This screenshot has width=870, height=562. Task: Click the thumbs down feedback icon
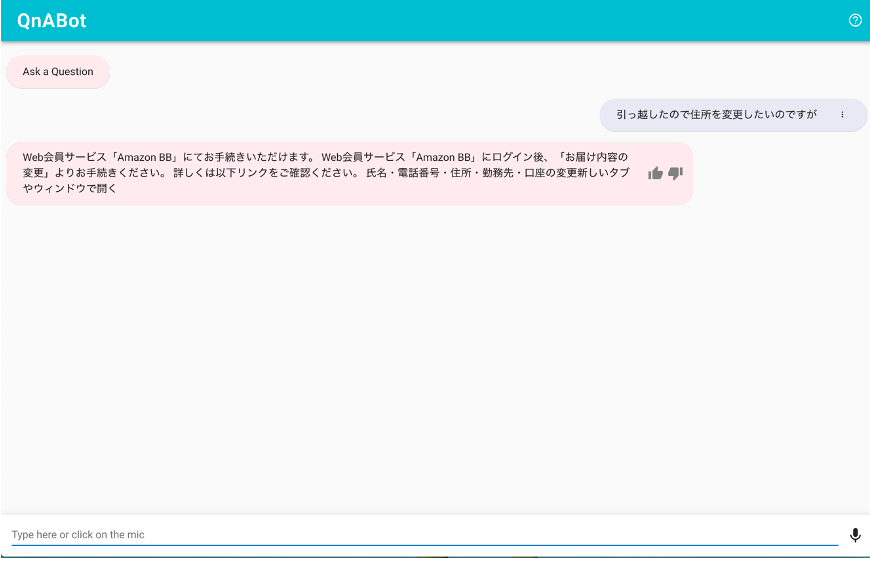[675, 174]
